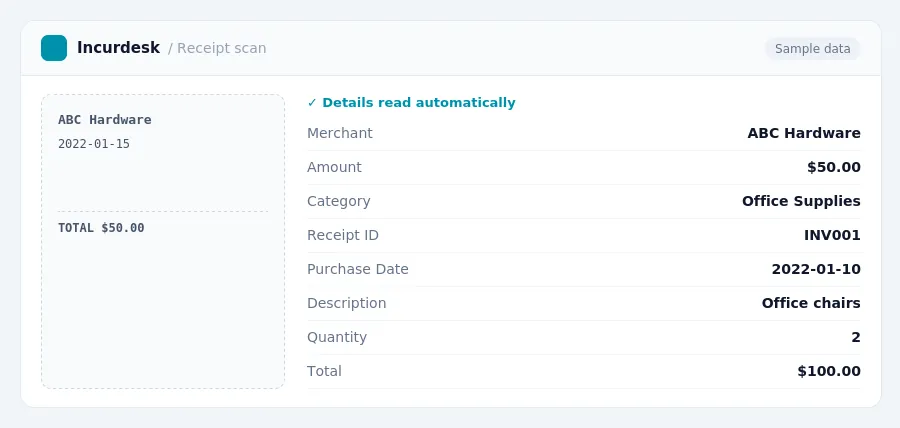Select the Receipt scan breadcrumb
This screenshot has height=428, width=900.
[x=222, y=48]
